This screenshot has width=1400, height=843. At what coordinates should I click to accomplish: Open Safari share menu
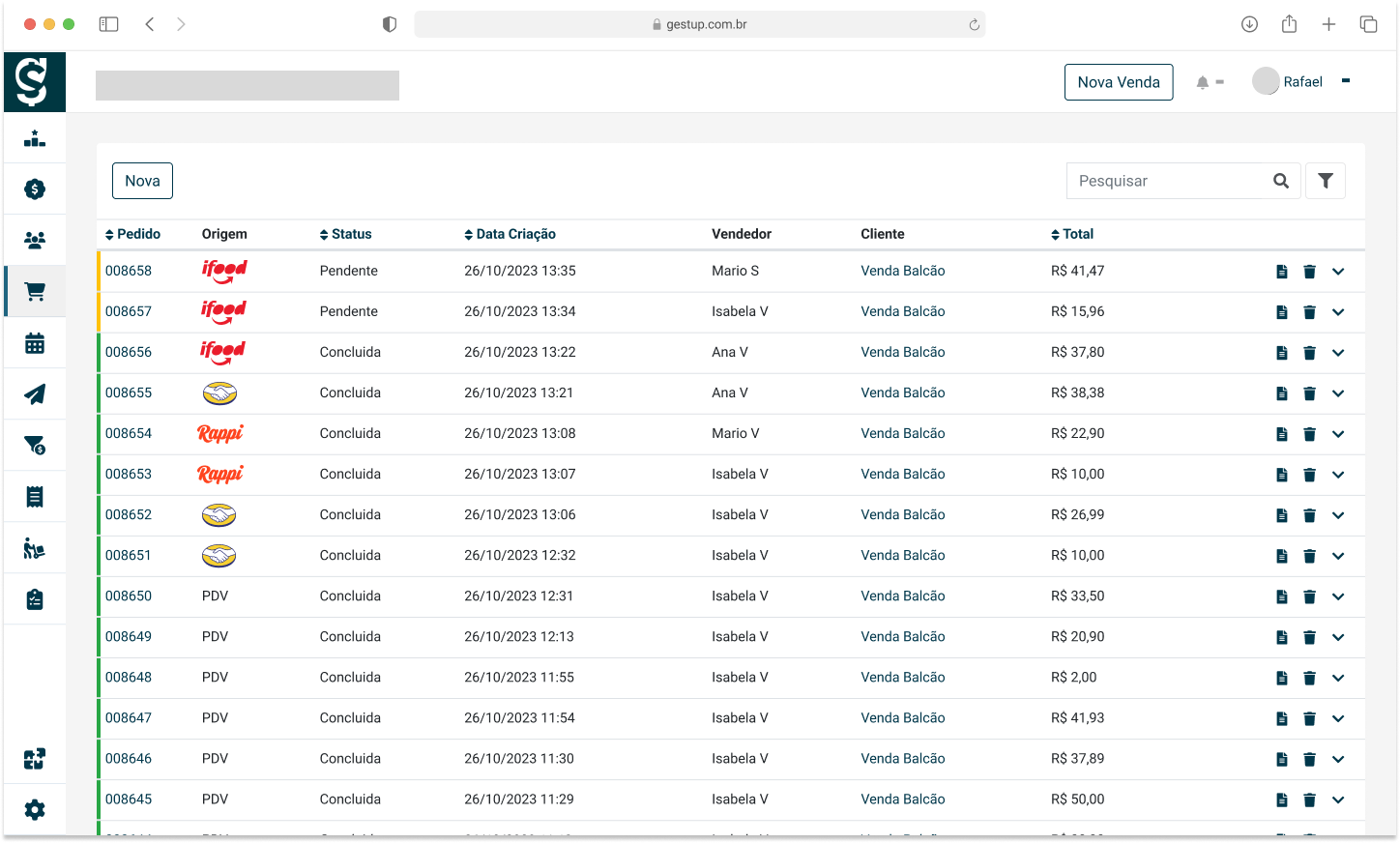tap(1289, 24)
